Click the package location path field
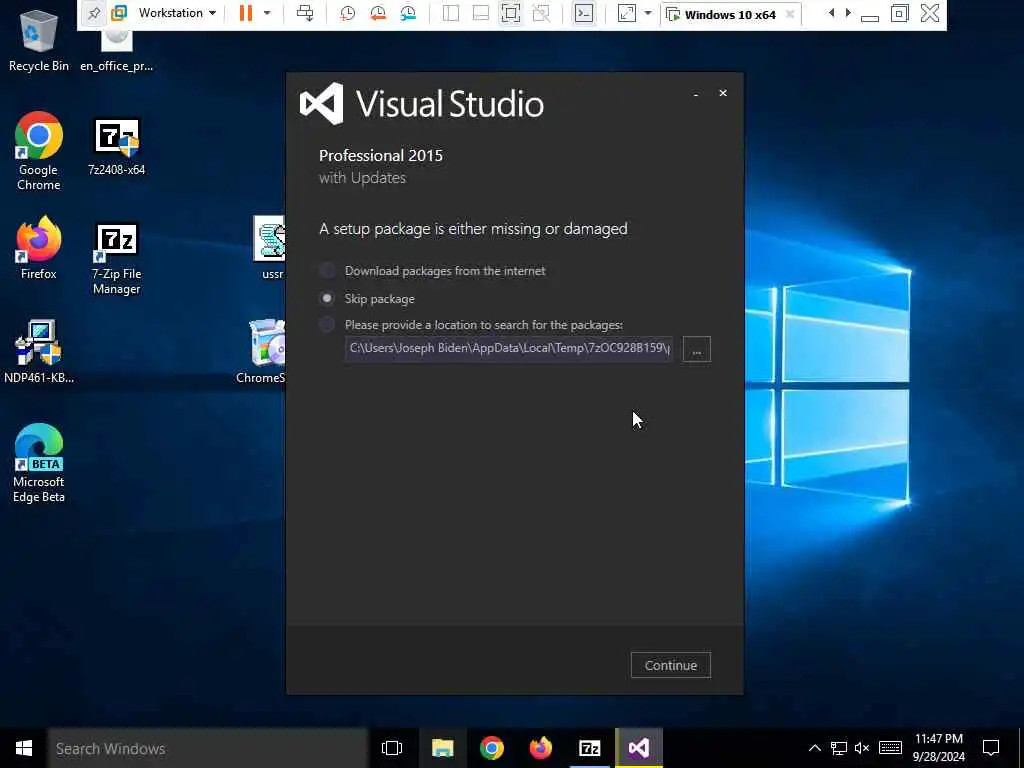1024x768 pixels. tap(509, 348)
